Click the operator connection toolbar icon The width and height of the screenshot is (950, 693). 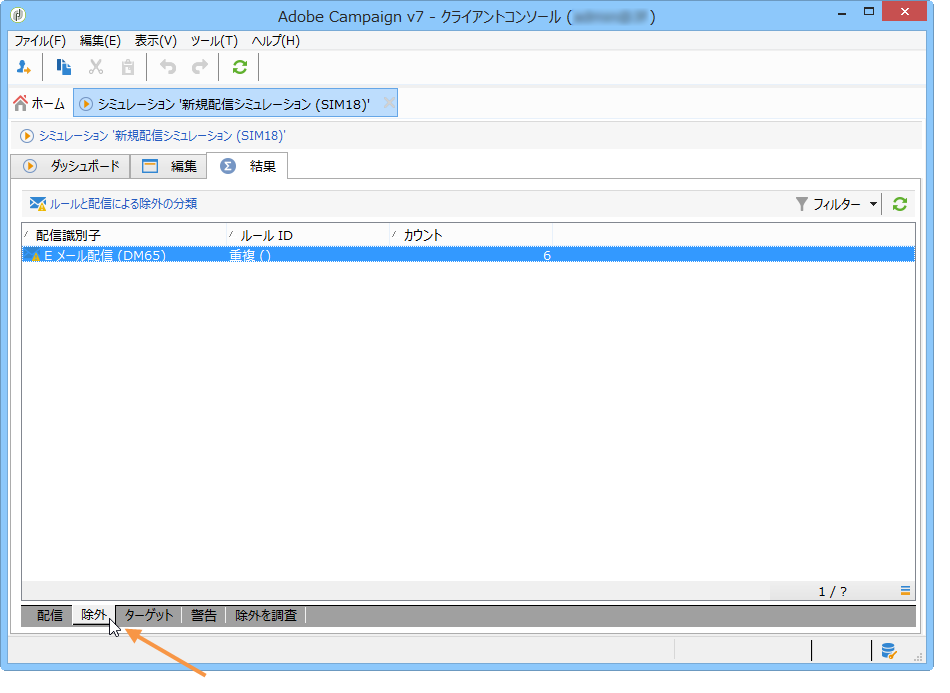[x=24, y=67]
